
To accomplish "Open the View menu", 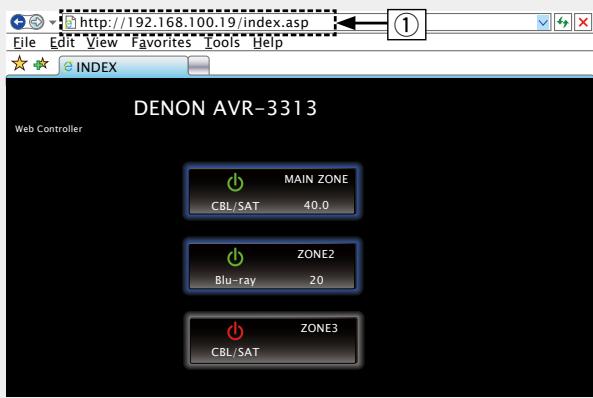I will 102,42.
